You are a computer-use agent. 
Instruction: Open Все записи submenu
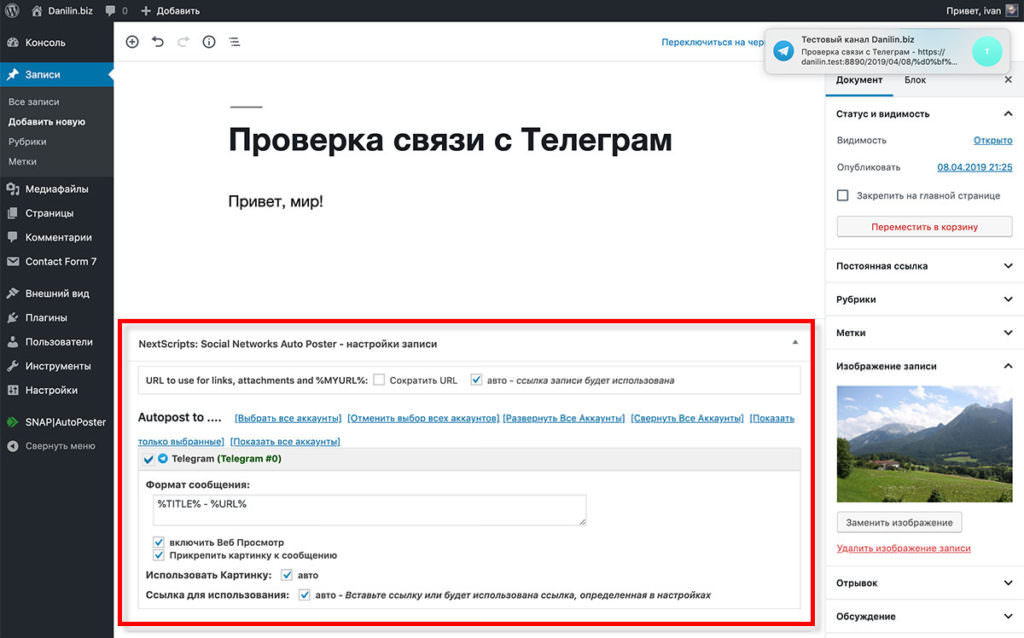coord(34,102)
